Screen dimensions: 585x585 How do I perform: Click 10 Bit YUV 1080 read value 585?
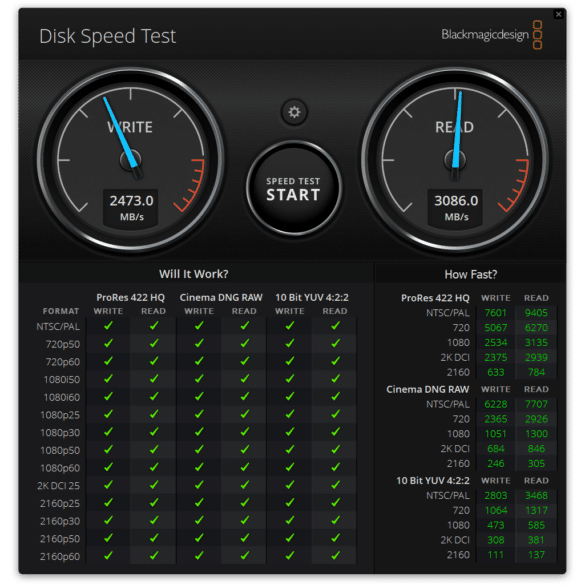pos(536,525)
